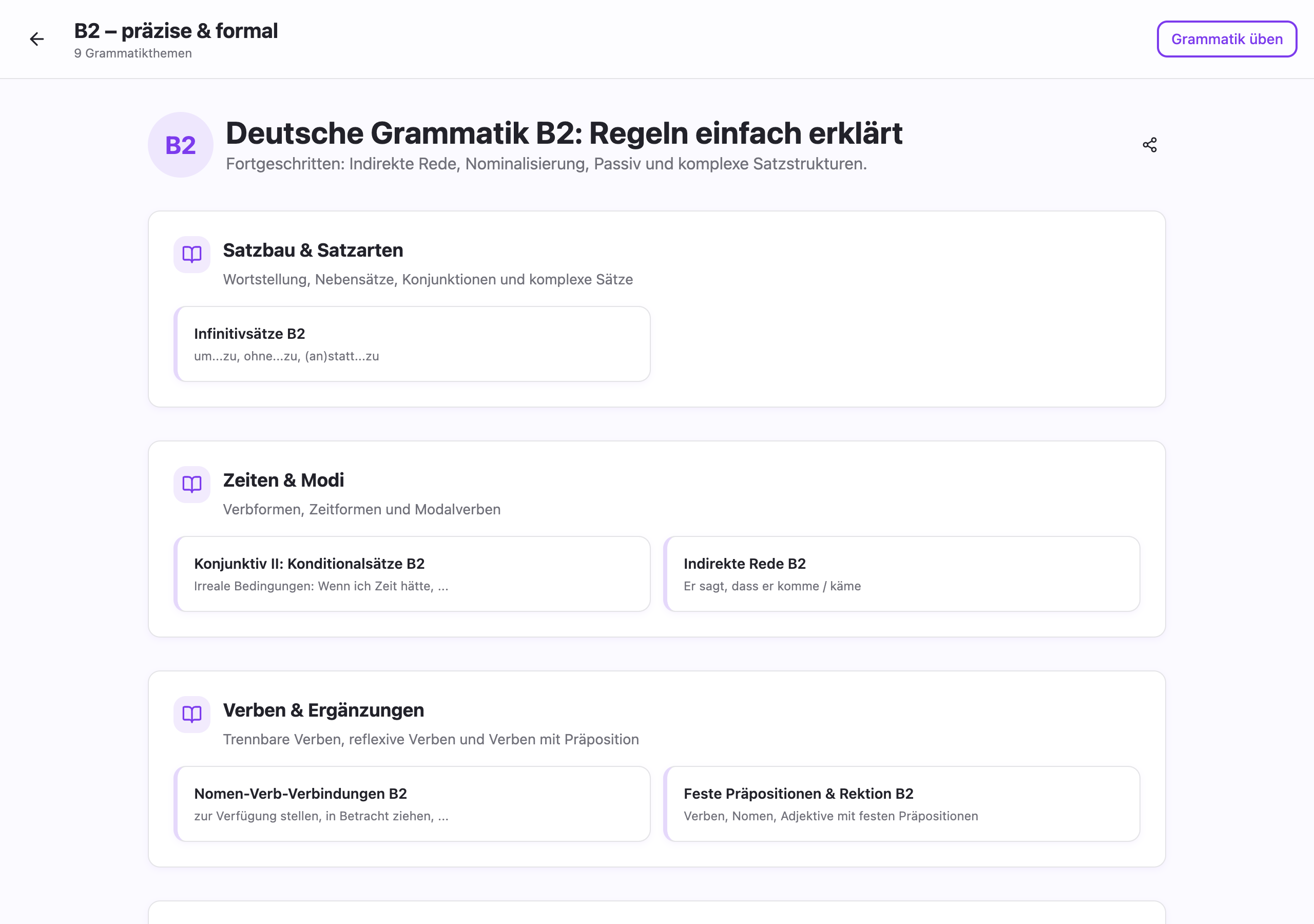Click the Satzbau & Satzarten section header
The height and width of the screenshot is (924, 1314).
313,250
